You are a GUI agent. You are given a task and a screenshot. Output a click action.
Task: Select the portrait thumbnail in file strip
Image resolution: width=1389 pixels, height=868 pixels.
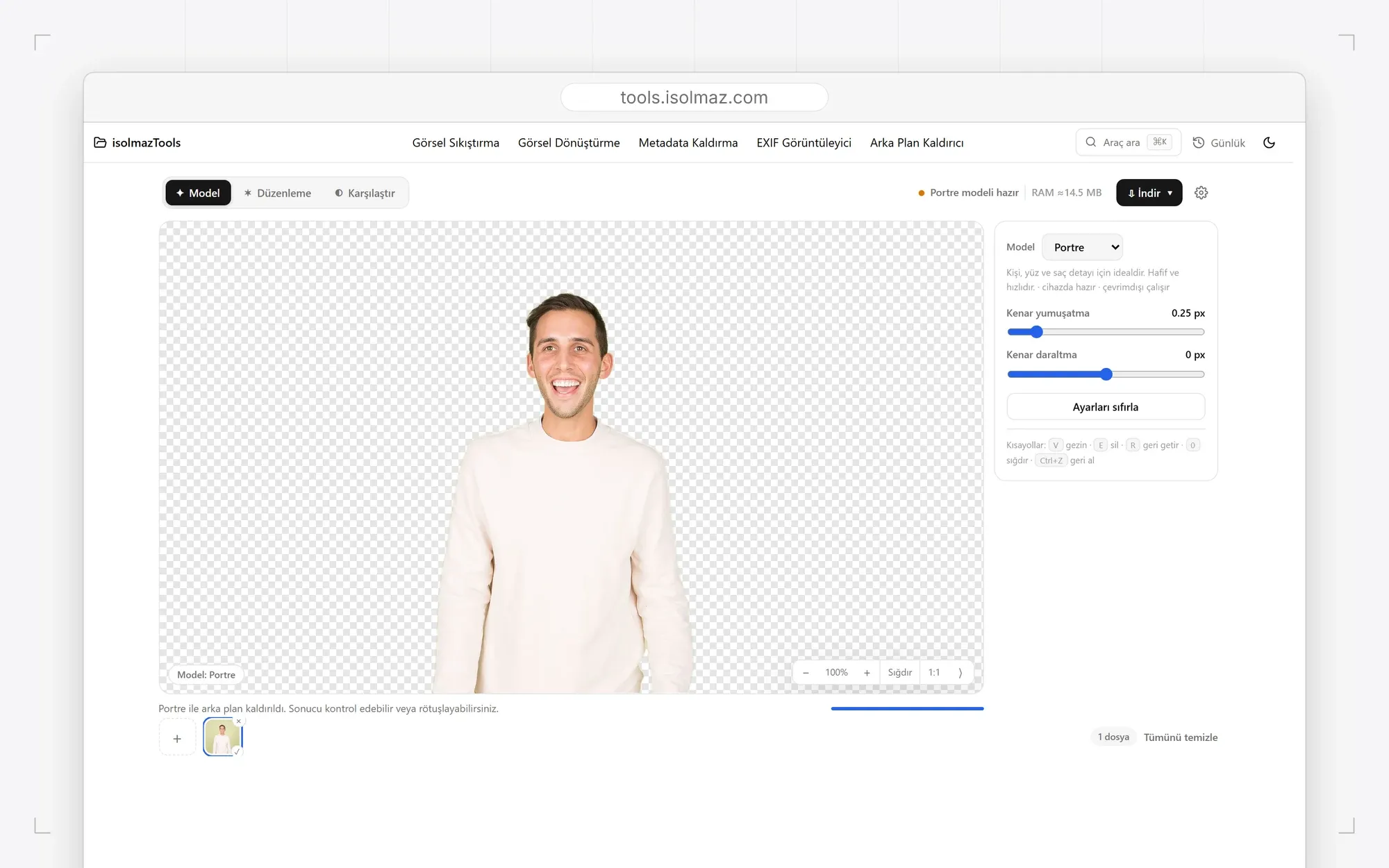(222, 737)
